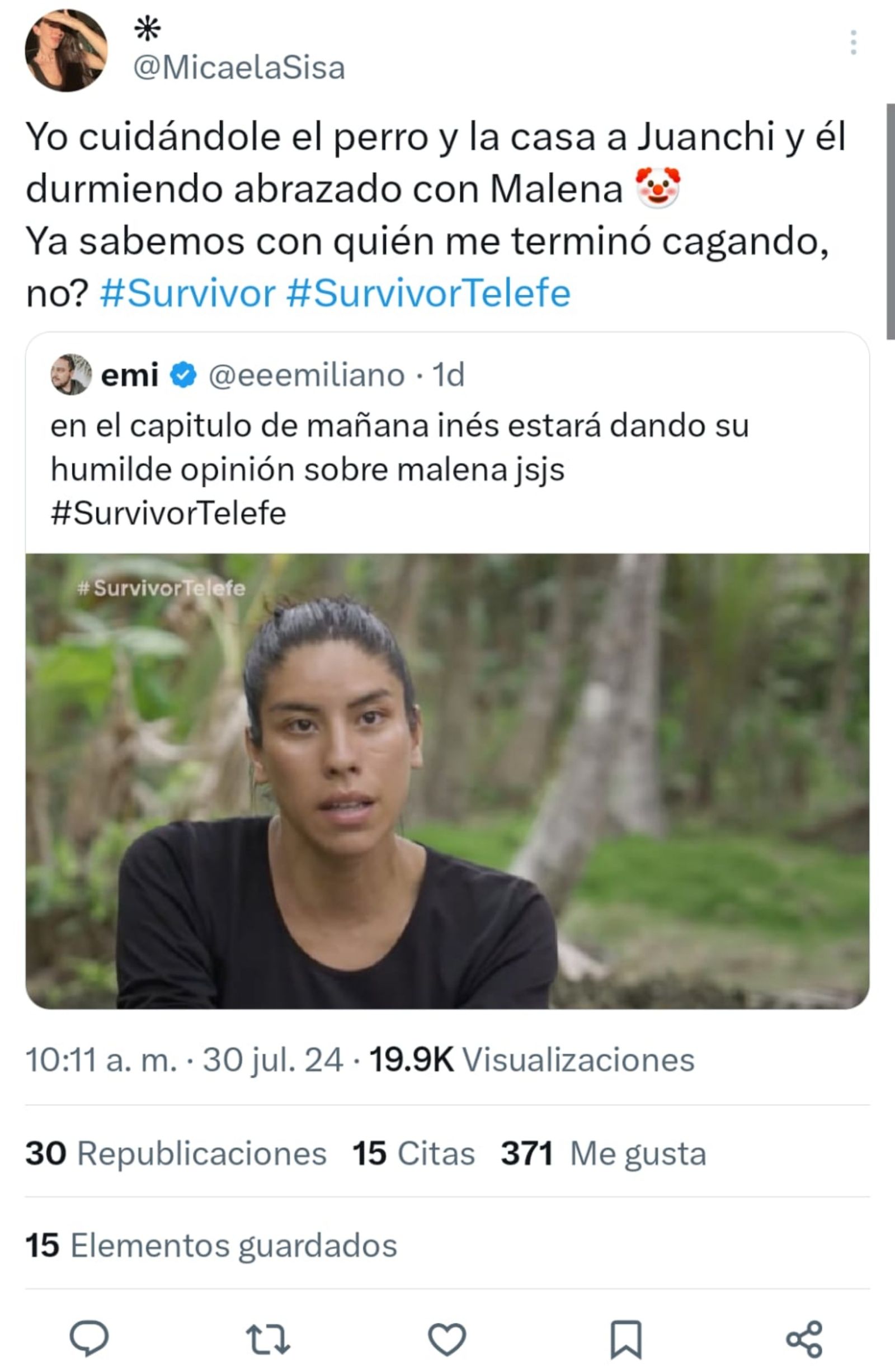The image size is (895, 1372).
Task: Open the #Survivor hashtag
Action: coord(188,293)
